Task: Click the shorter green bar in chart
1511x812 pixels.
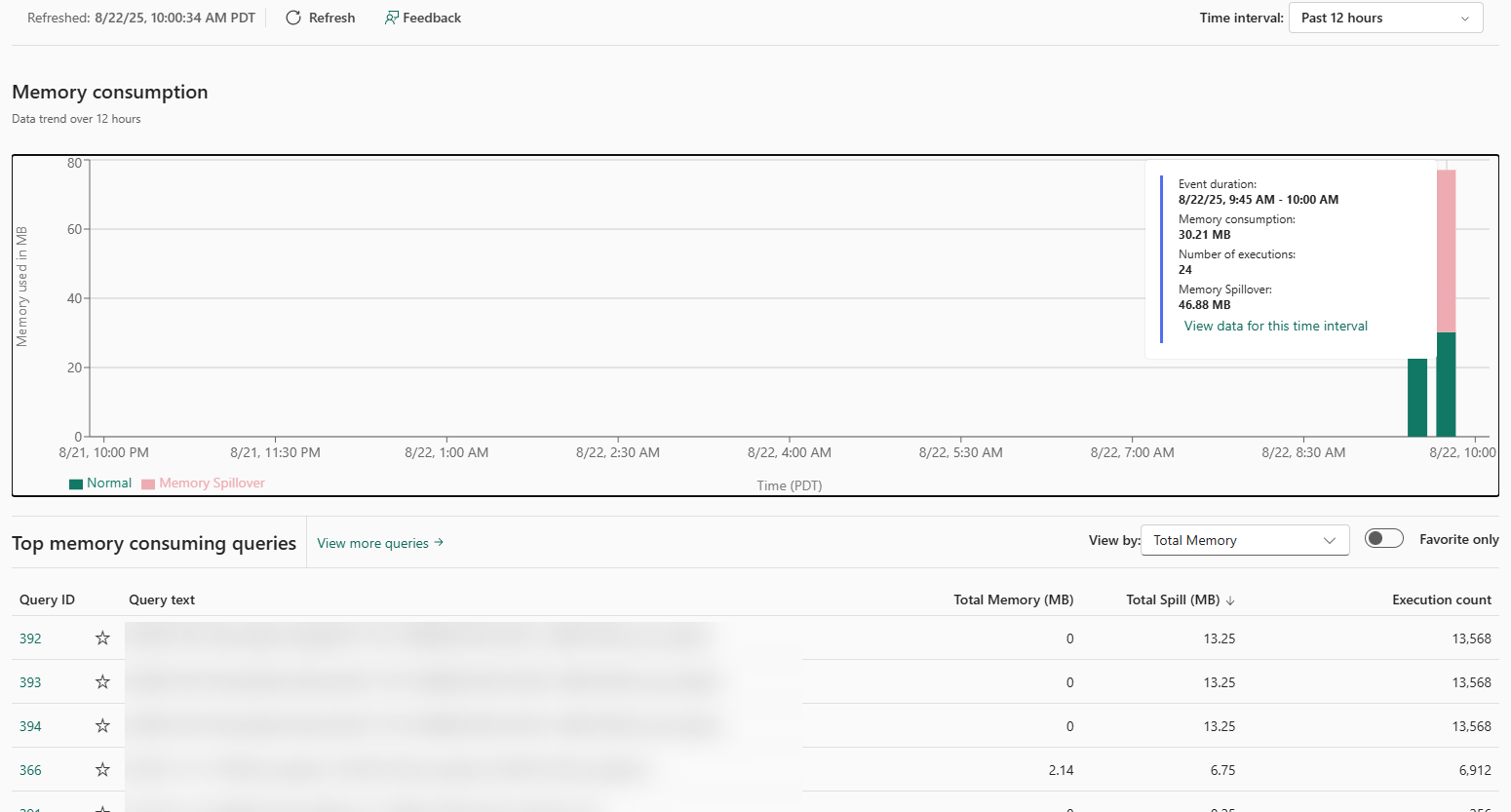Action: [x=1416, y=398]
